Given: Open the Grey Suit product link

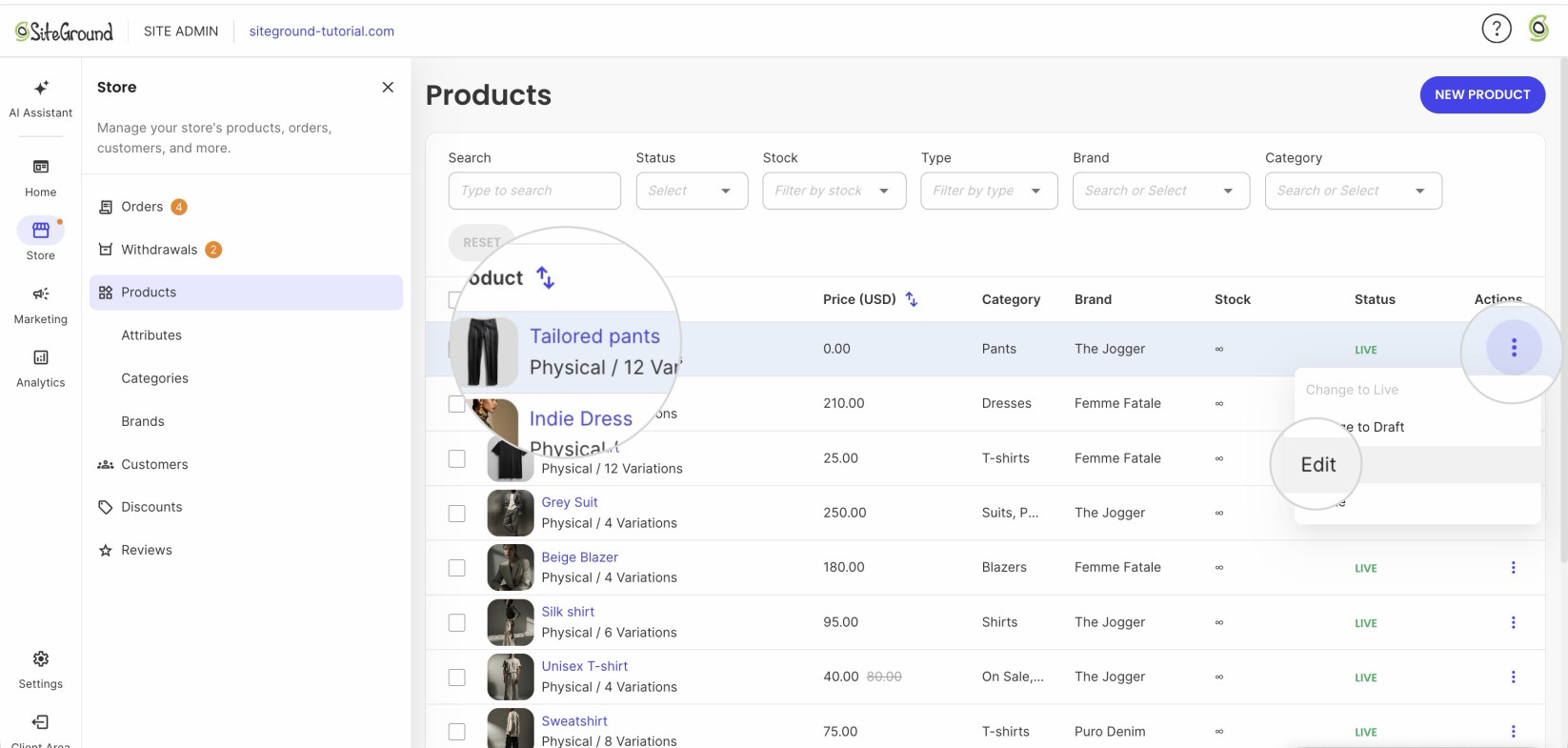Looking at the screenshot, I should tap(570, 502).
